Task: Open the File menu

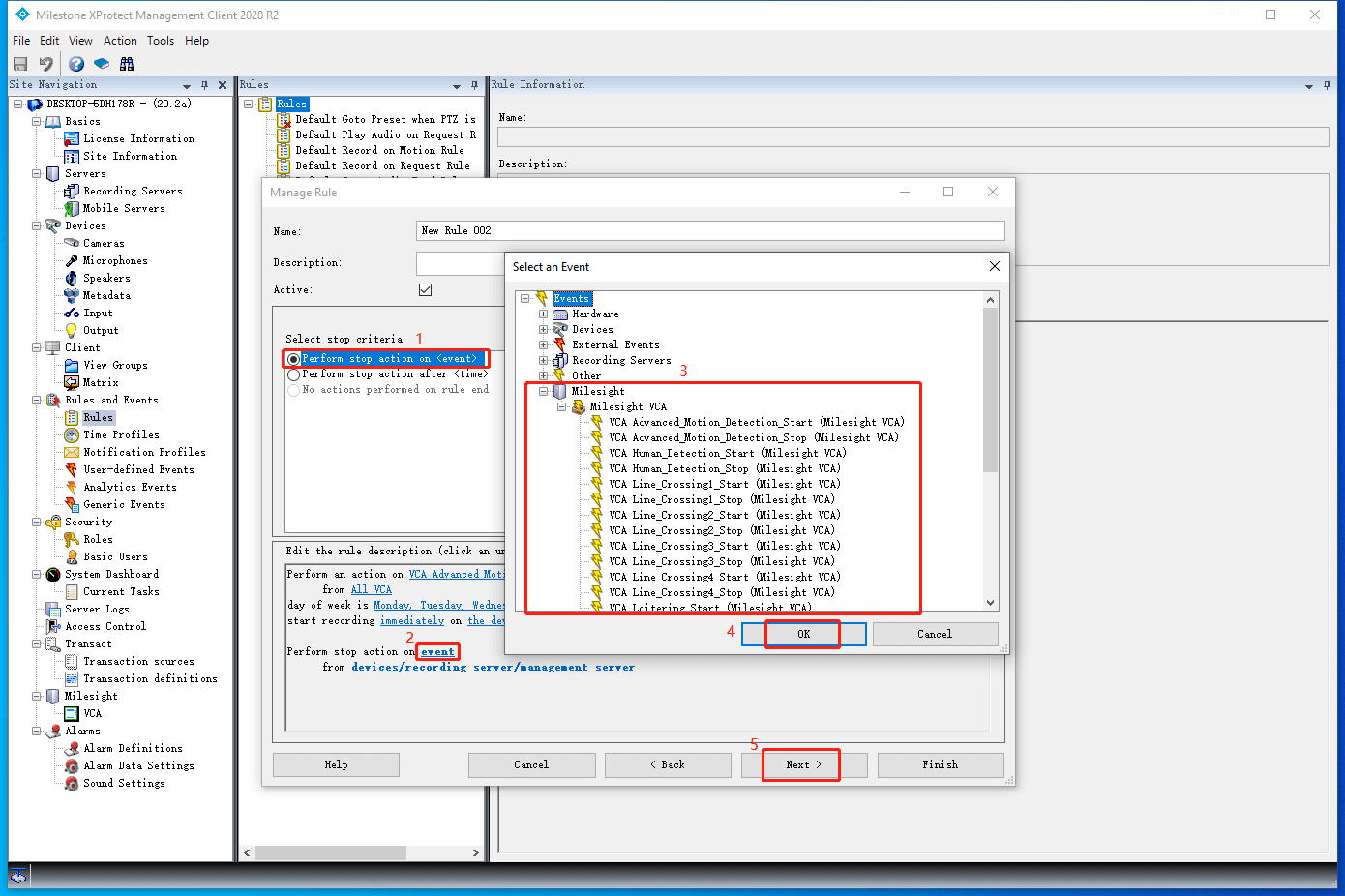Action: pos(21,41)
